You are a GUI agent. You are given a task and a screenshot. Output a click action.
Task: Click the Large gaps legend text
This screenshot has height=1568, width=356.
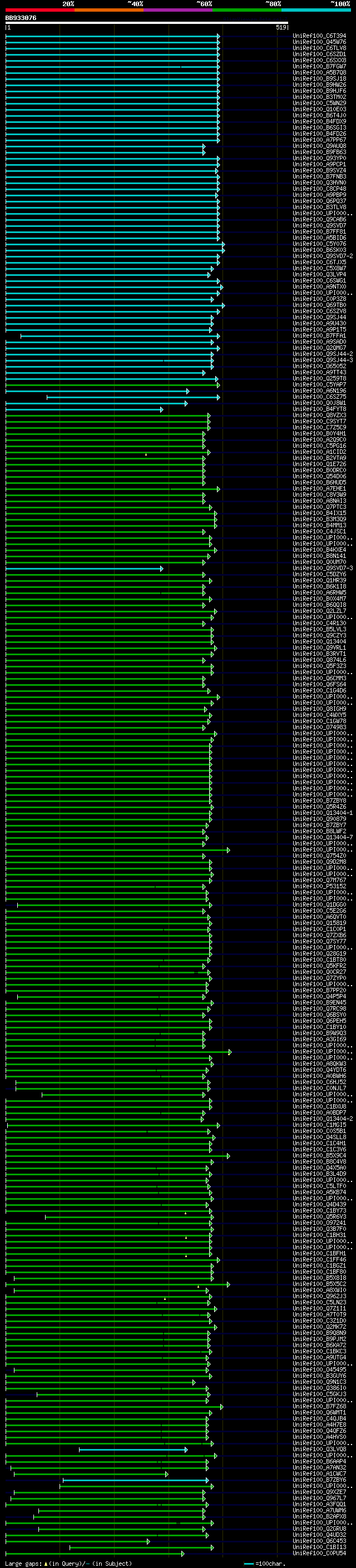68,1563
